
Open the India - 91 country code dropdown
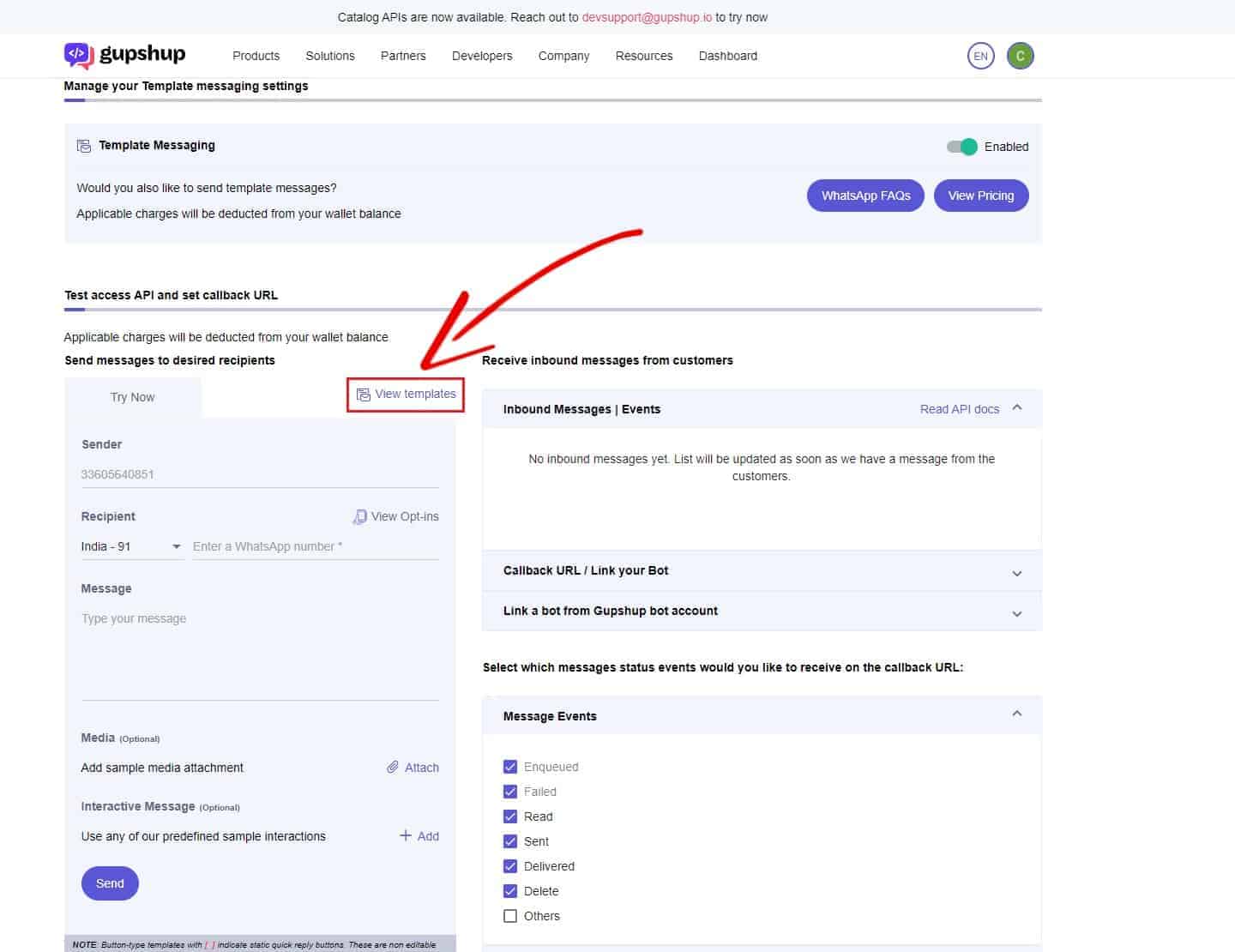[131, 546]
